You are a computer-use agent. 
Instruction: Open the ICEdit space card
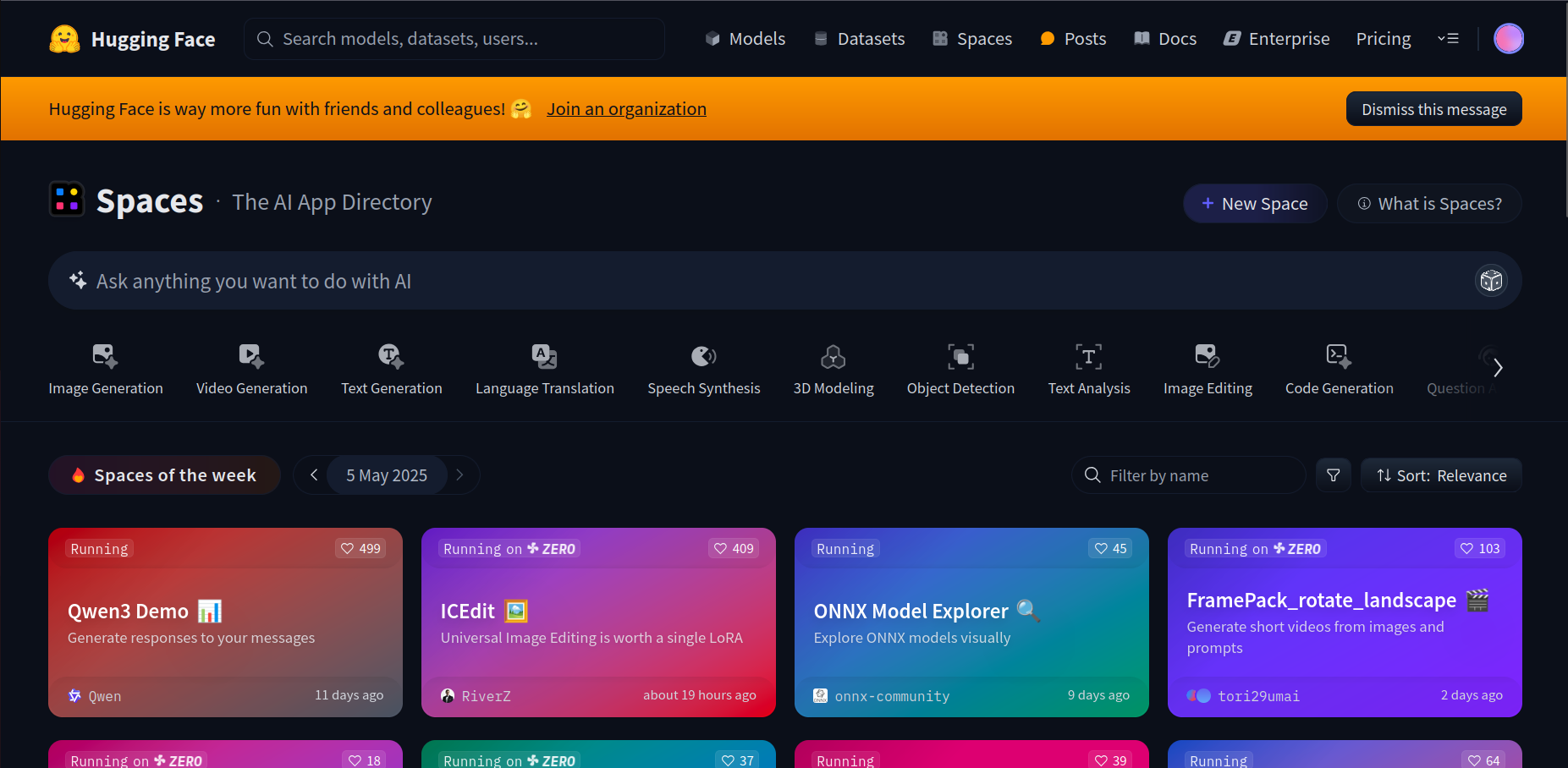coord(598,623)
